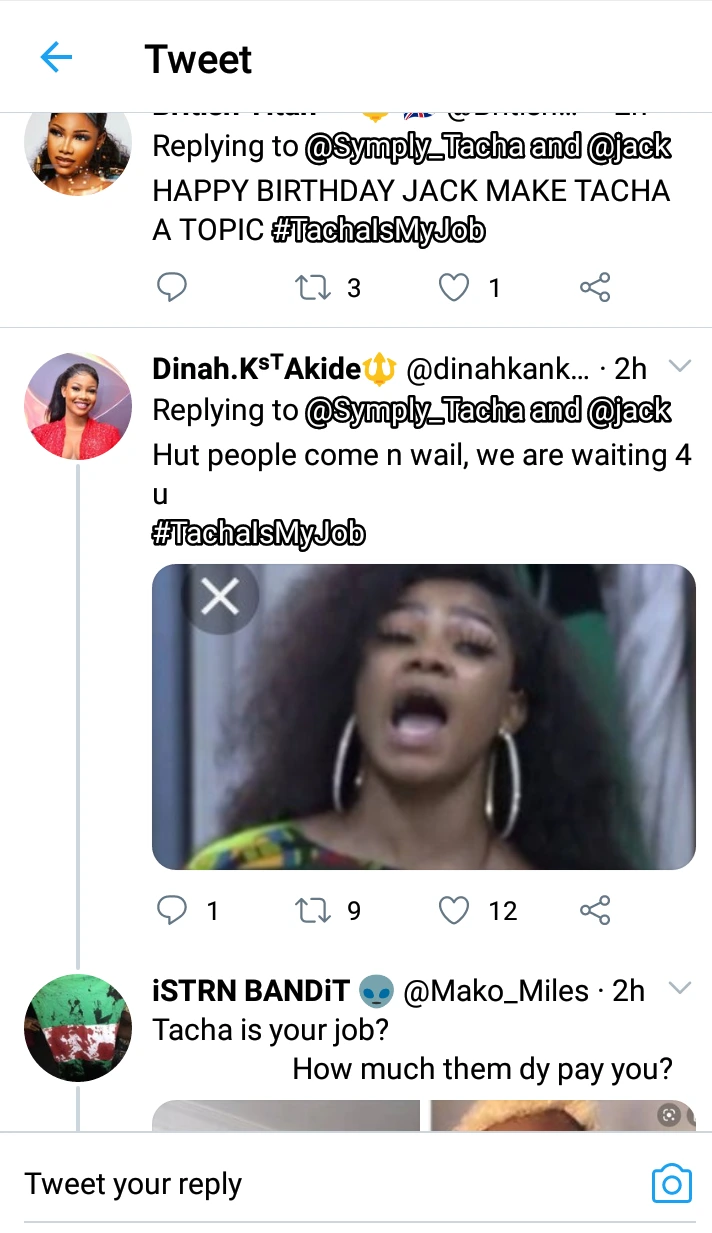This screenshot has height=1233, width=712.
Task: Open #TachaIsMyJob hashtag in Dinah's tweet
Action: pos(258,535)
